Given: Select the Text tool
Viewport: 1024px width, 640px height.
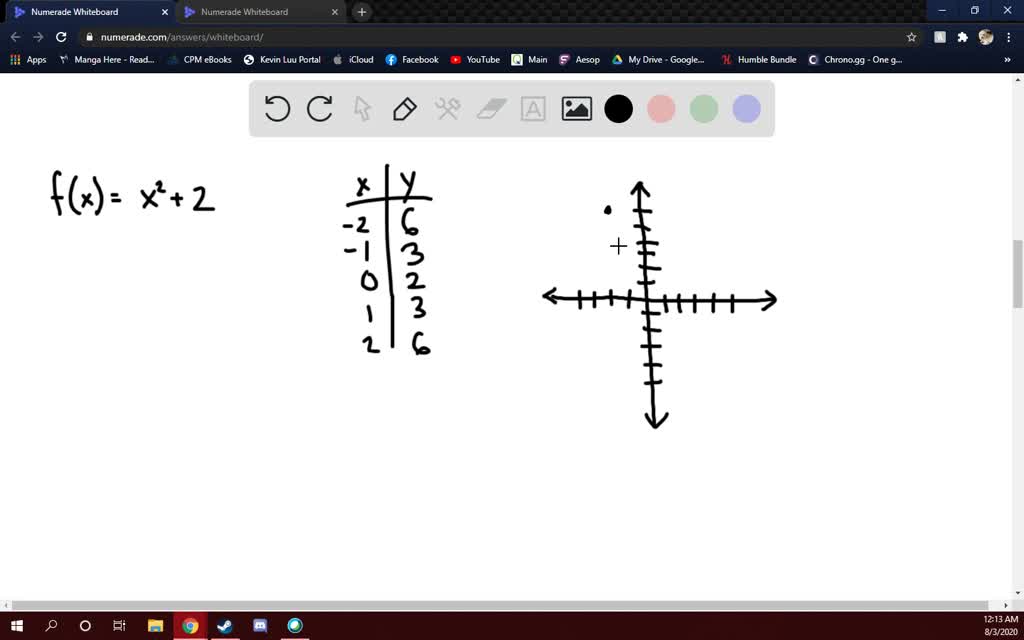Looking at the screenshot, I should [x=532, y=109].
